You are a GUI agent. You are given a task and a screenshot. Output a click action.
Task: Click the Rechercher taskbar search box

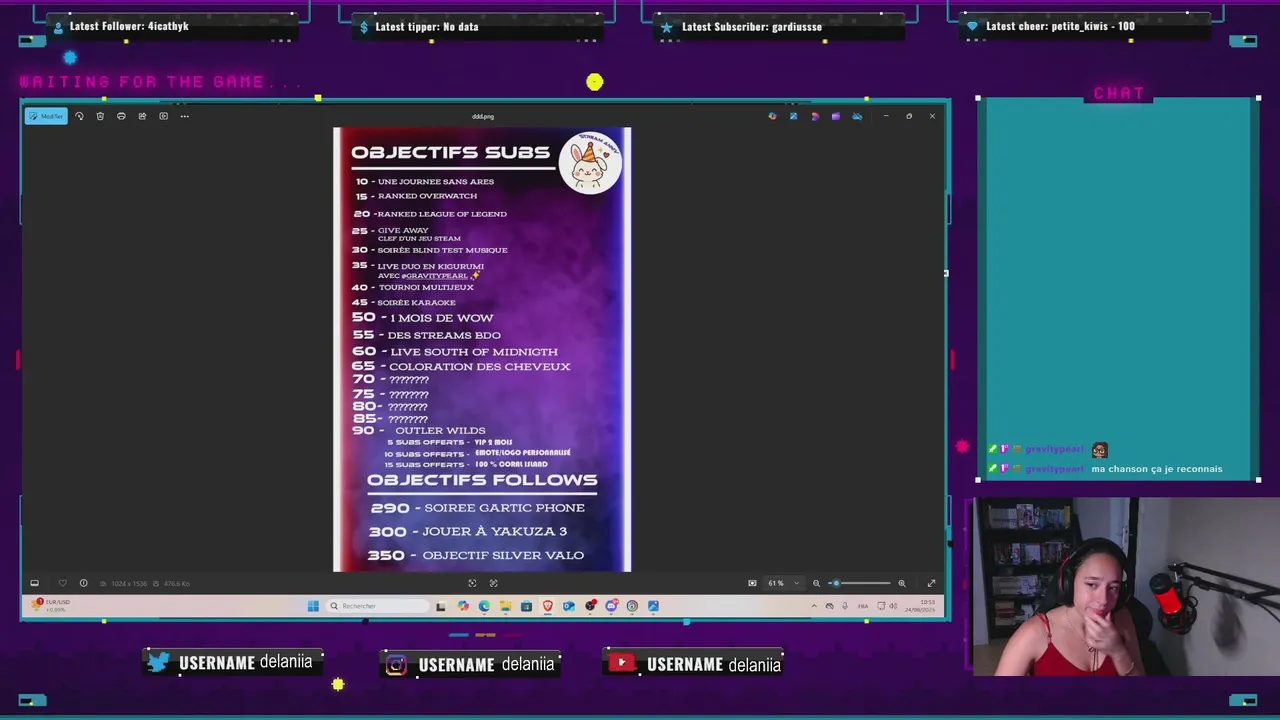[377, 605]
